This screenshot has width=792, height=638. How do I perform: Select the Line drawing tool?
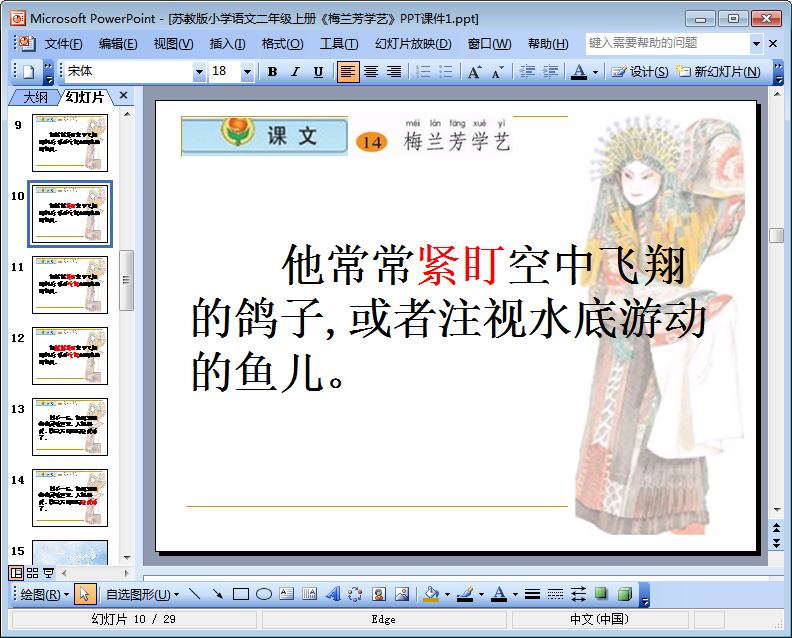point(194,594)
